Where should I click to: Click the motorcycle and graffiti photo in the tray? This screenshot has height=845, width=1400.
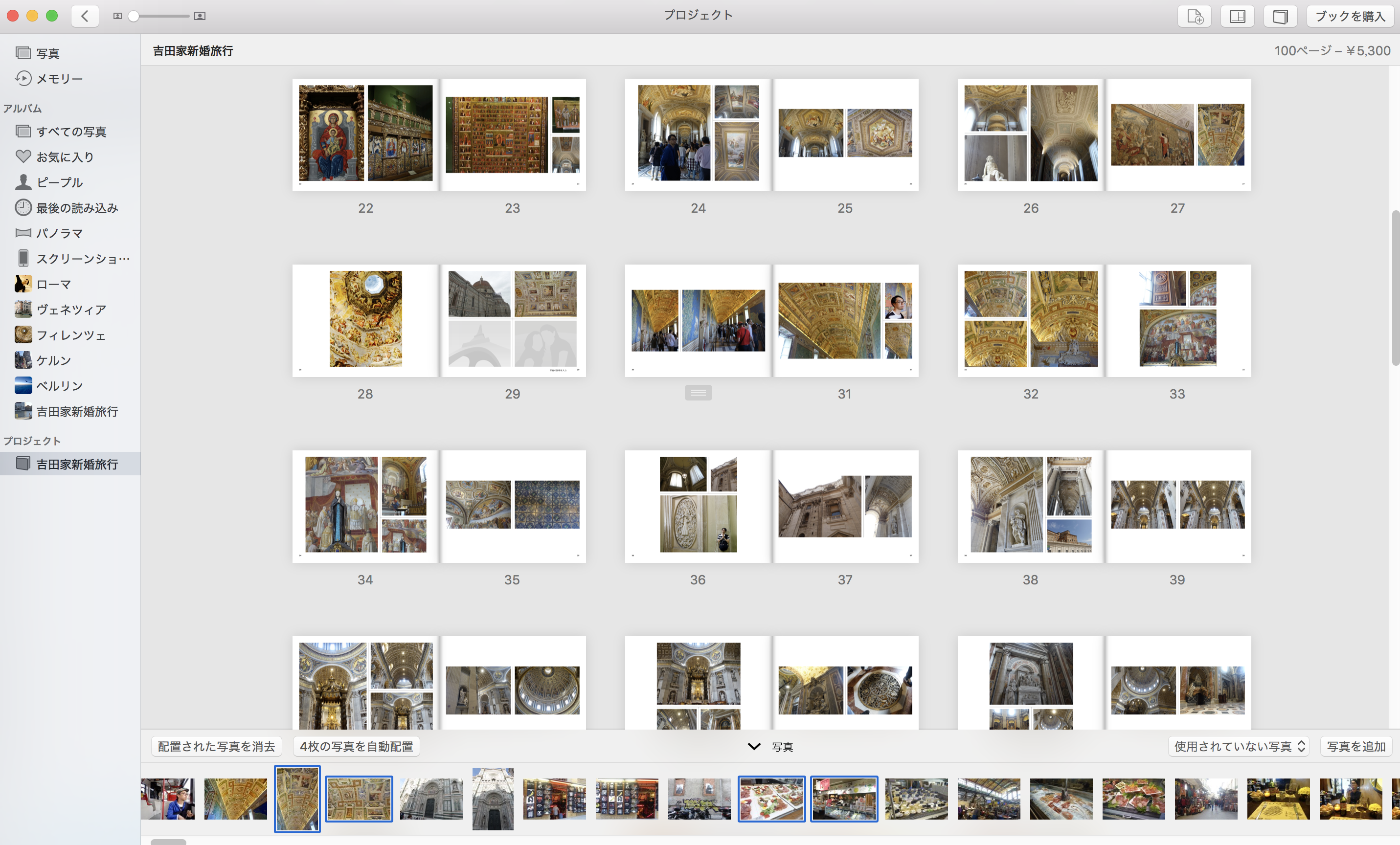coord(699,799)
